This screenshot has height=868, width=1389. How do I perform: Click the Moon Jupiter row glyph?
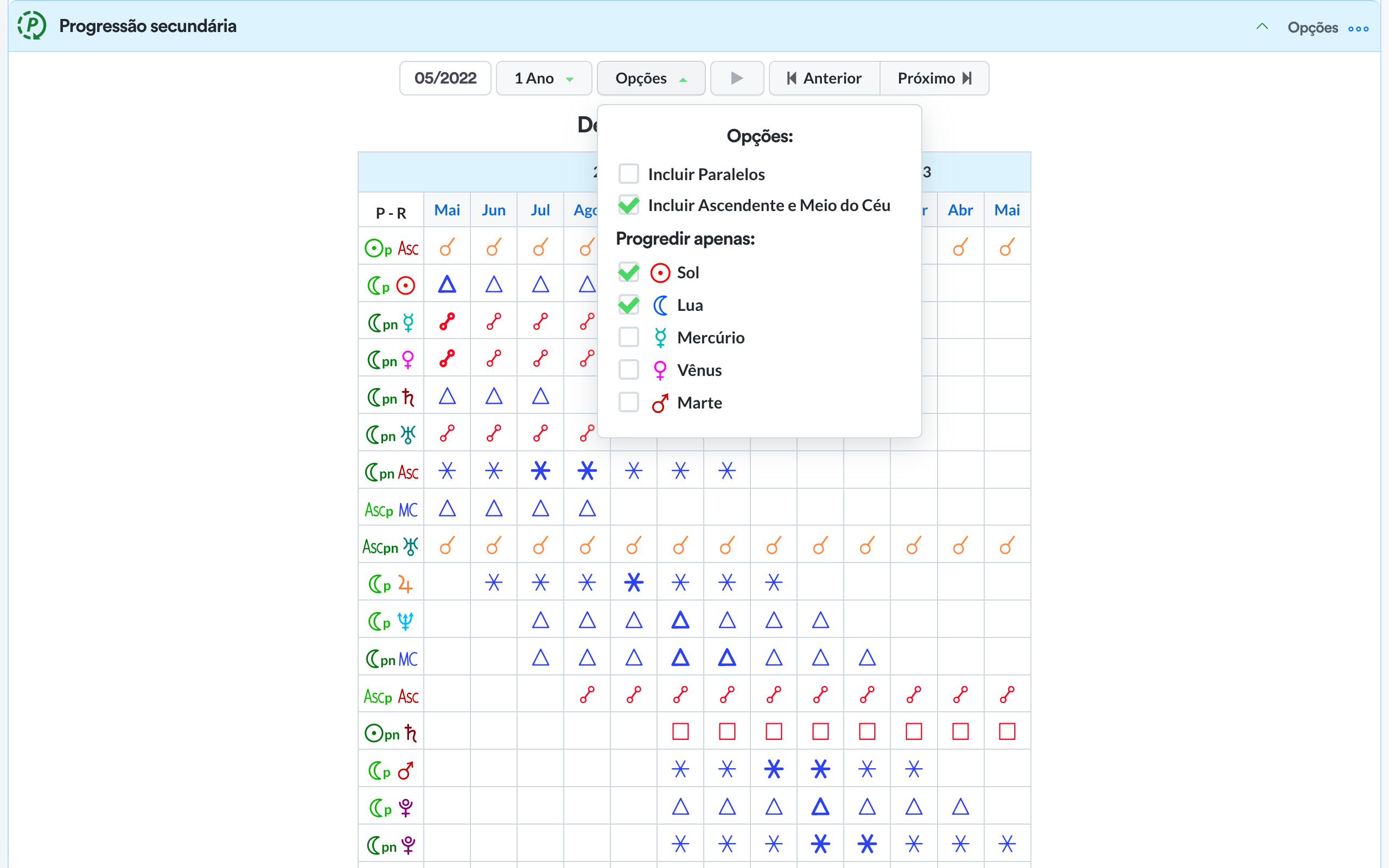(x=391, y=584)
